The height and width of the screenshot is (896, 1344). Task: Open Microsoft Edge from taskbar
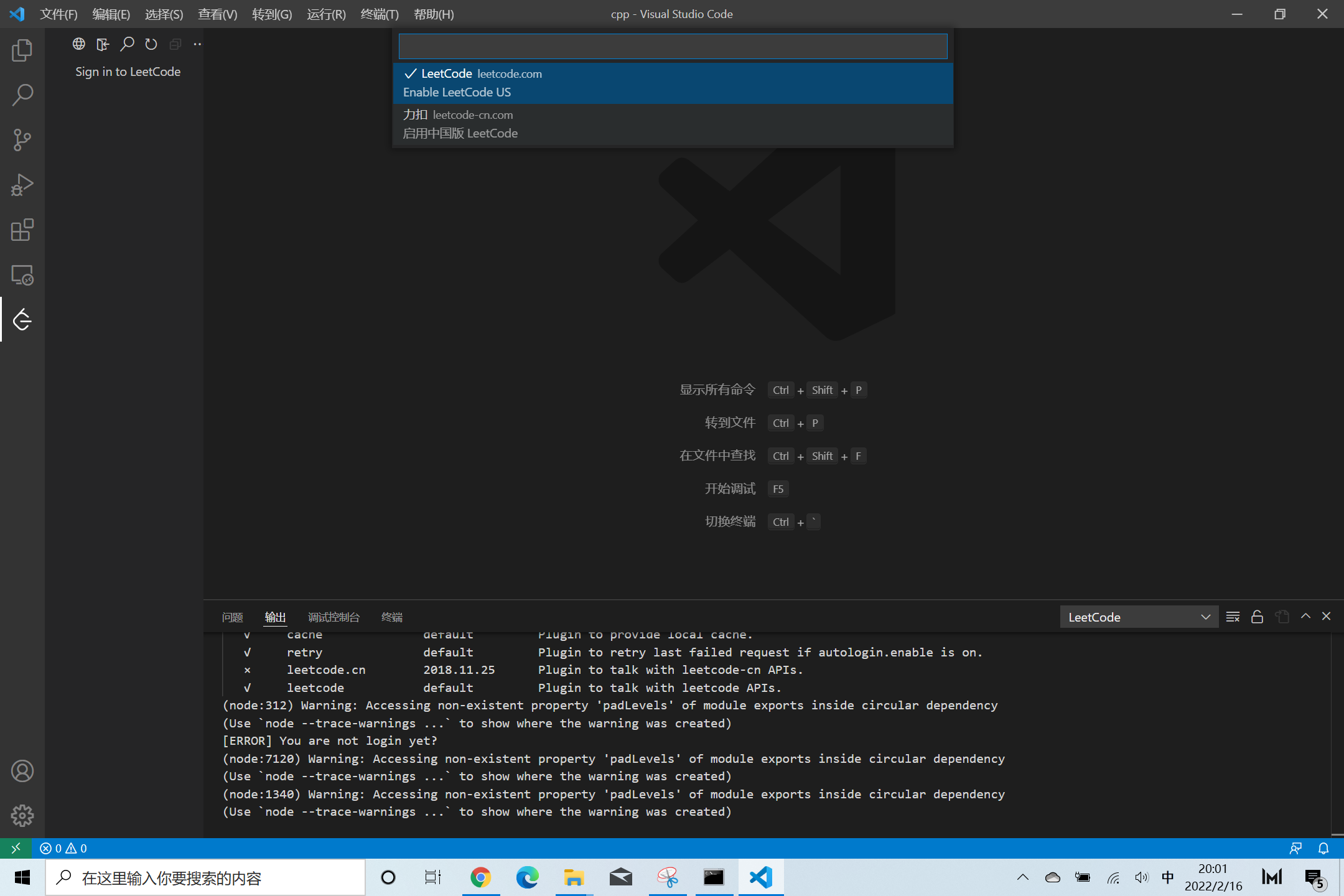coord(527,877)
